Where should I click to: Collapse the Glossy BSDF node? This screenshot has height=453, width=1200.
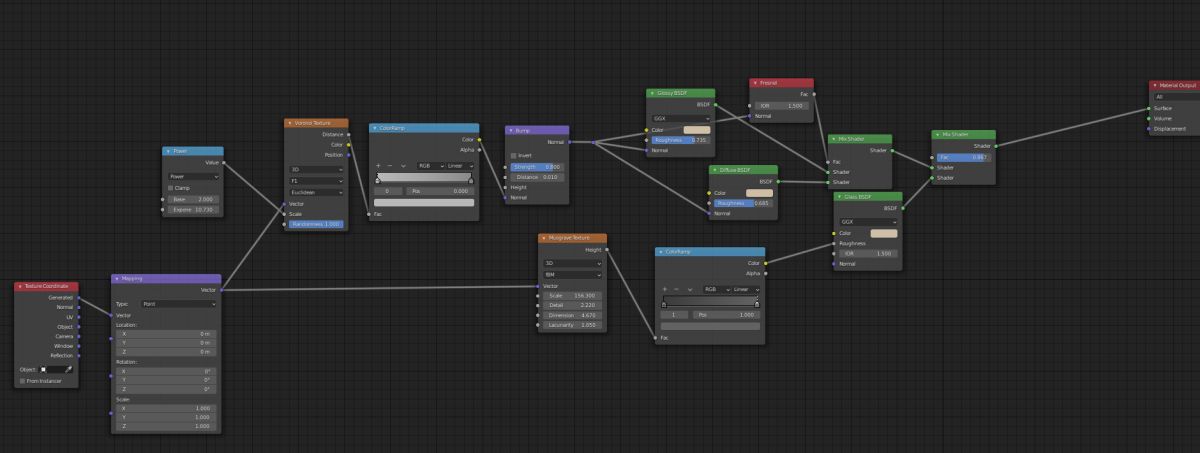(652, 93)
